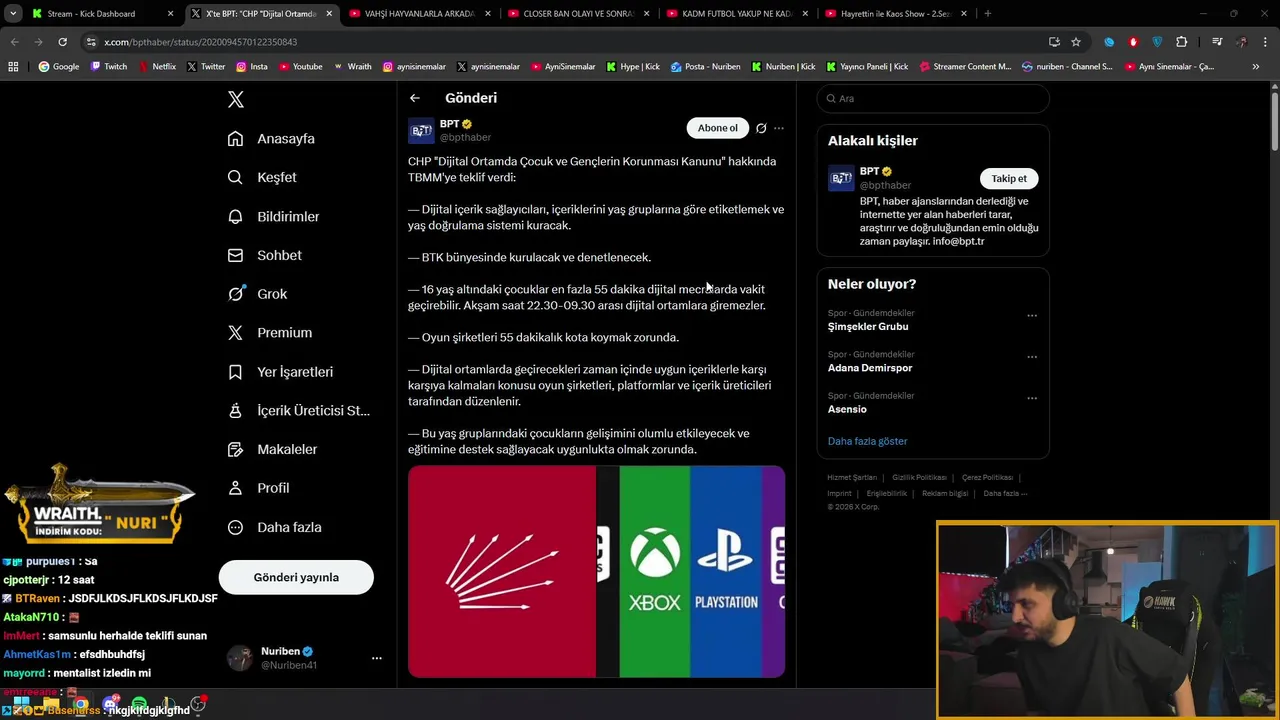Open Google bookmark
This screenshot has height=720, width=1280.
(x=59, y=66)
